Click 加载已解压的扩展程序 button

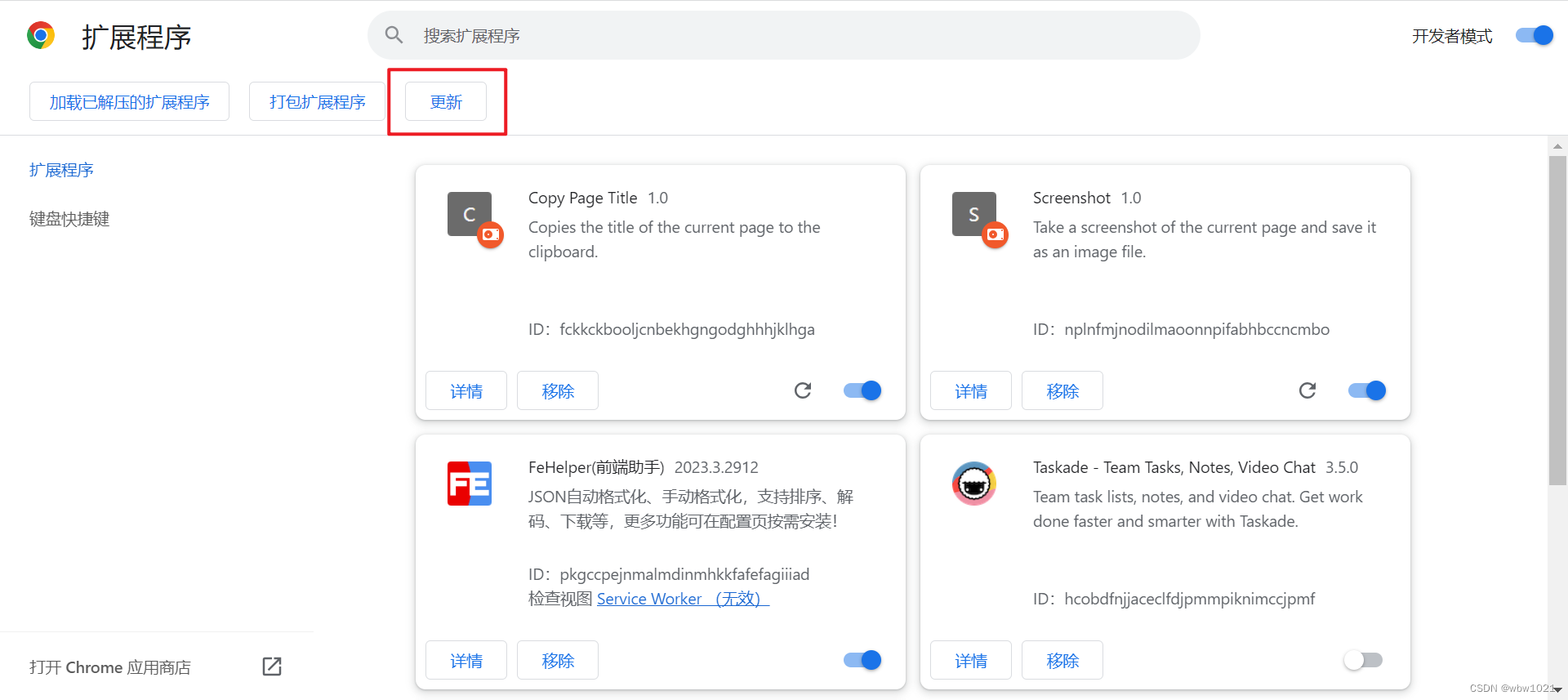click(129, 101)
